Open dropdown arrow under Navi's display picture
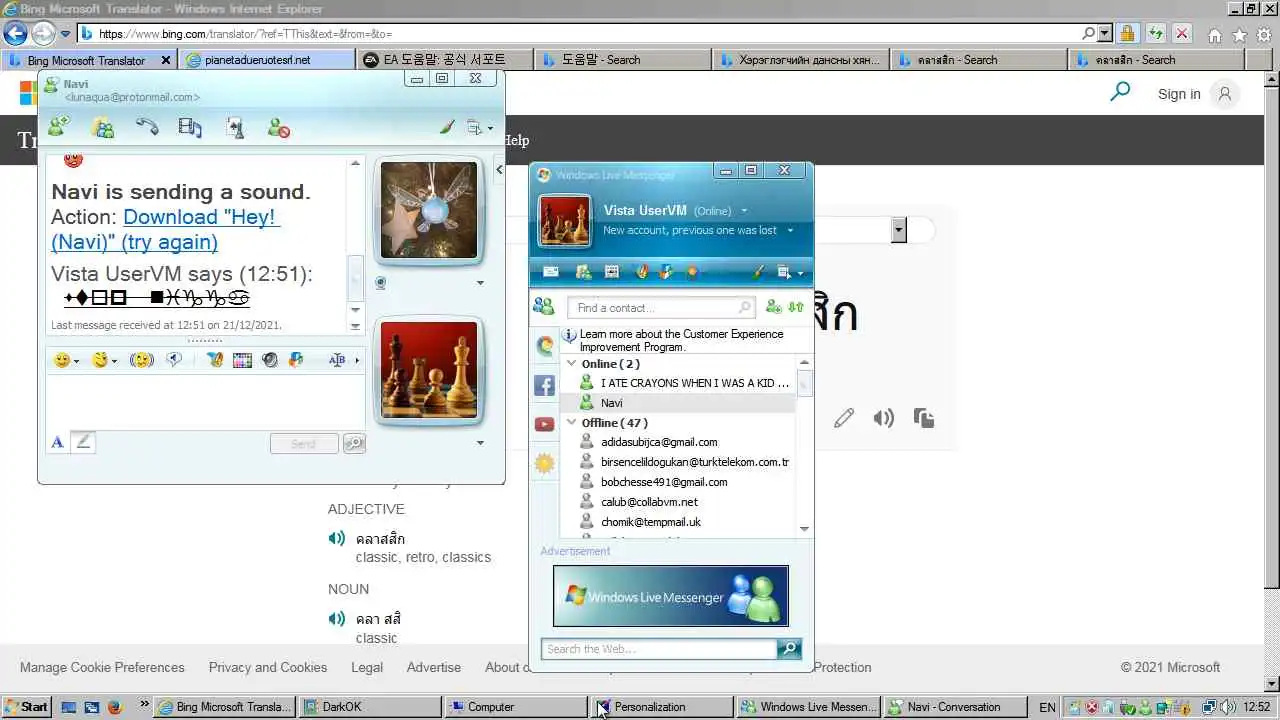 click(480, 283)
